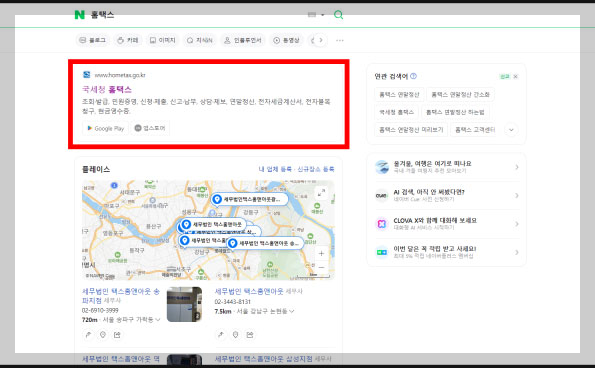The image size is (595, 368).
Task: Click the Naver Plus membership green icon
Action: [x=382, y=252]
